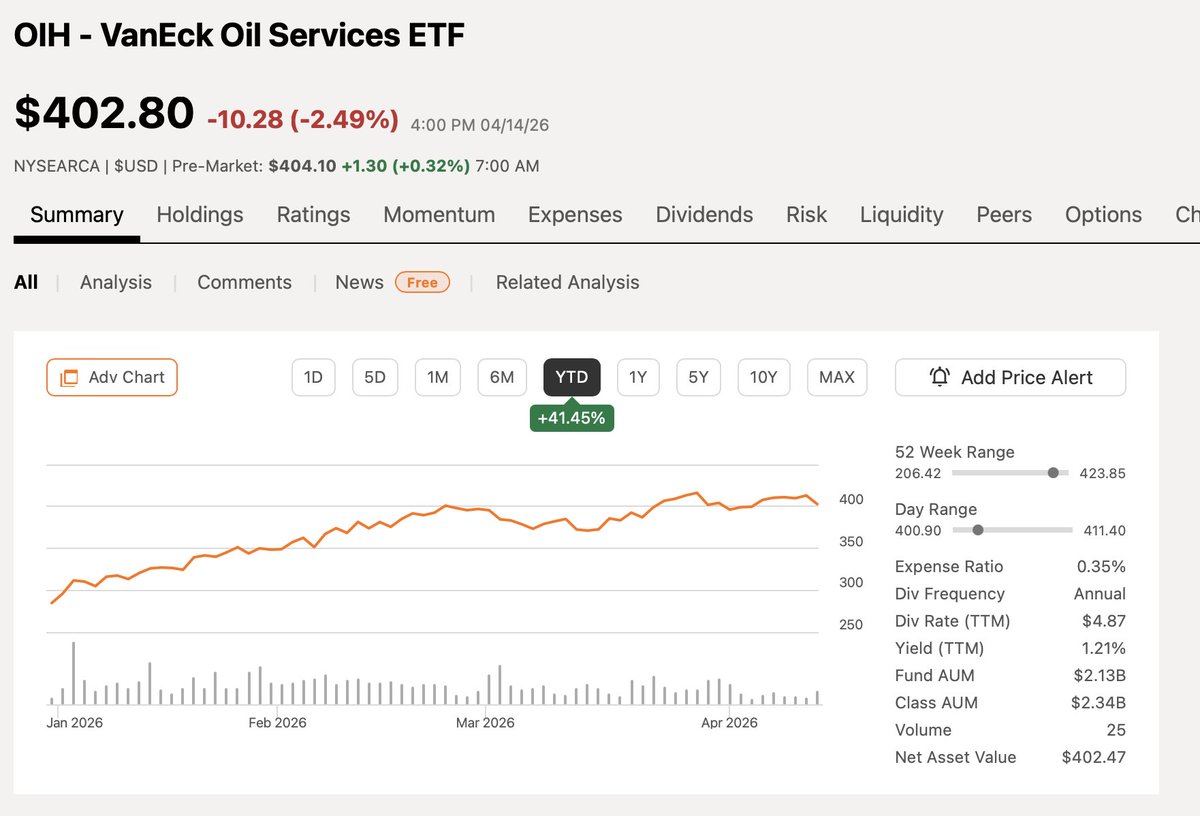Viewport: 1200px width, 816px height.
Task: Click the Day Range slider marker
Action: 978,530
